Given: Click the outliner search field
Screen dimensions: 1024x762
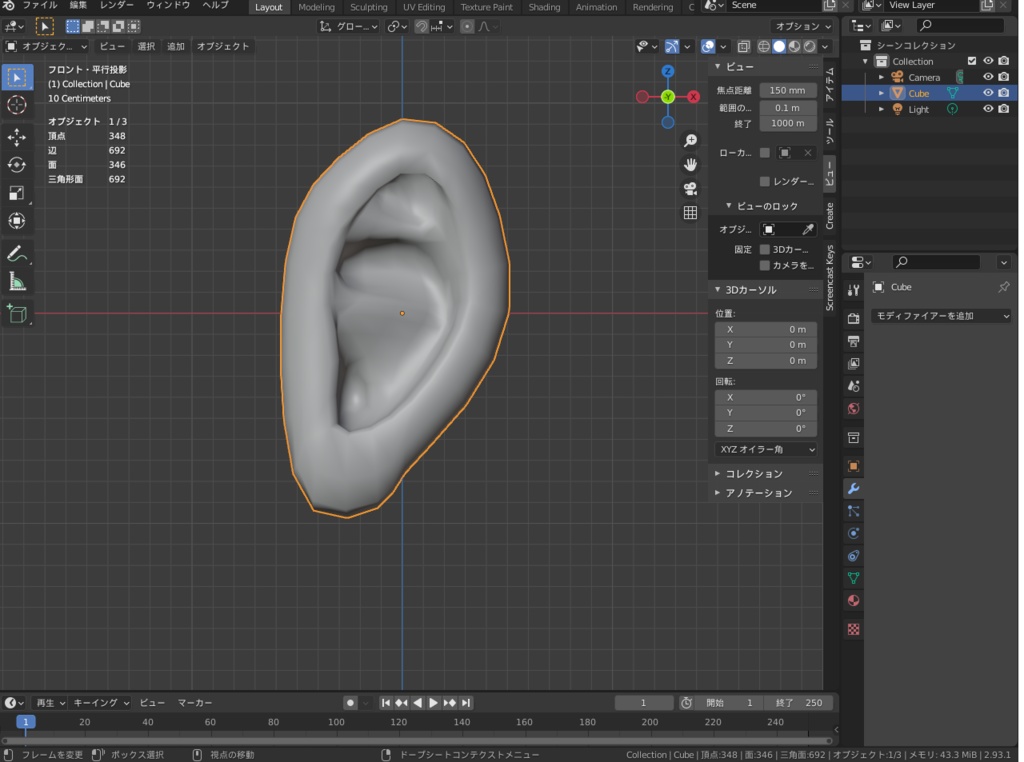Looking at the screenshot, I should [960, 25].
